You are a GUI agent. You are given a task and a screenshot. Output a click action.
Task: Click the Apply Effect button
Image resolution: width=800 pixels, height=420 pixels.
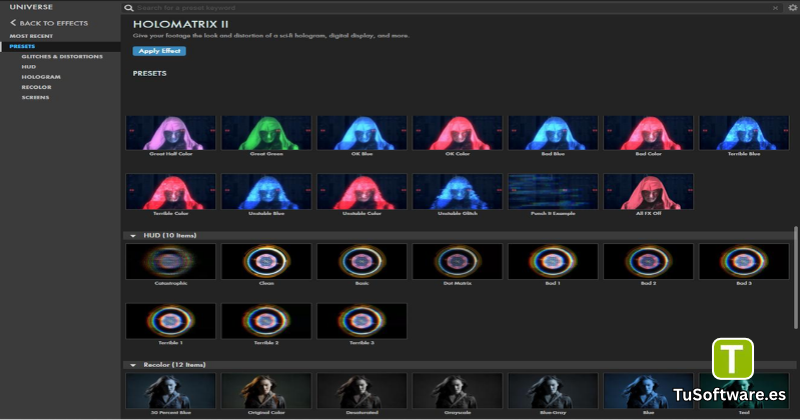click(x=159, y=51)
